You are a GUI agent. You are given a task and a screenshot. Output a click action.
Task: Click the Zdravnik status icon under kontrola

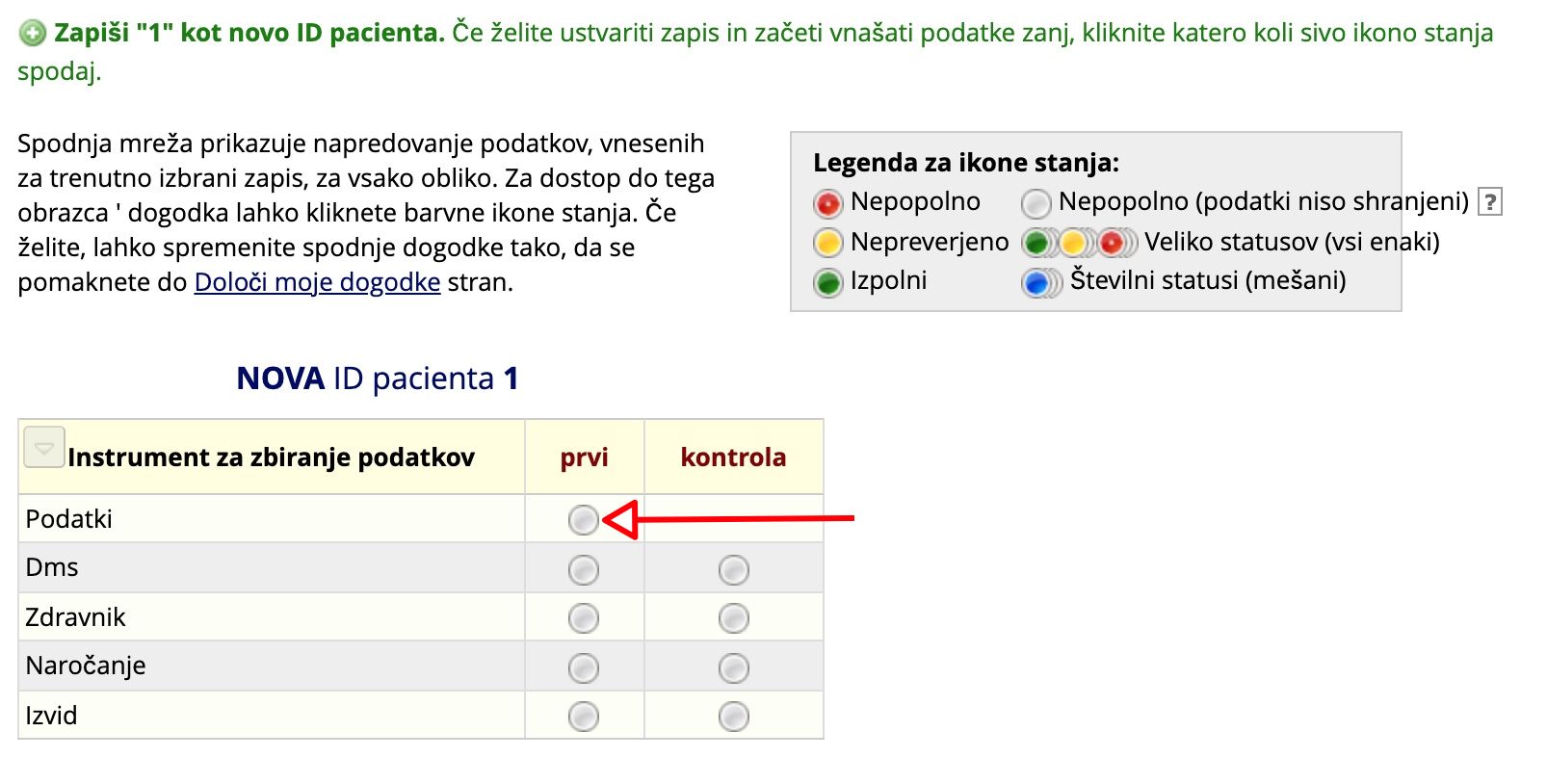click(733, 618)
